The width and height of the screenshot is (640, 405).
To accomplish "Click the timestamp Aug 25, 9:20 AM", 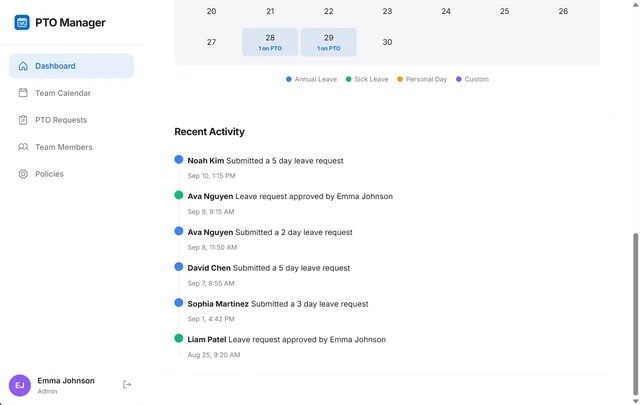I will click(214, 355).
